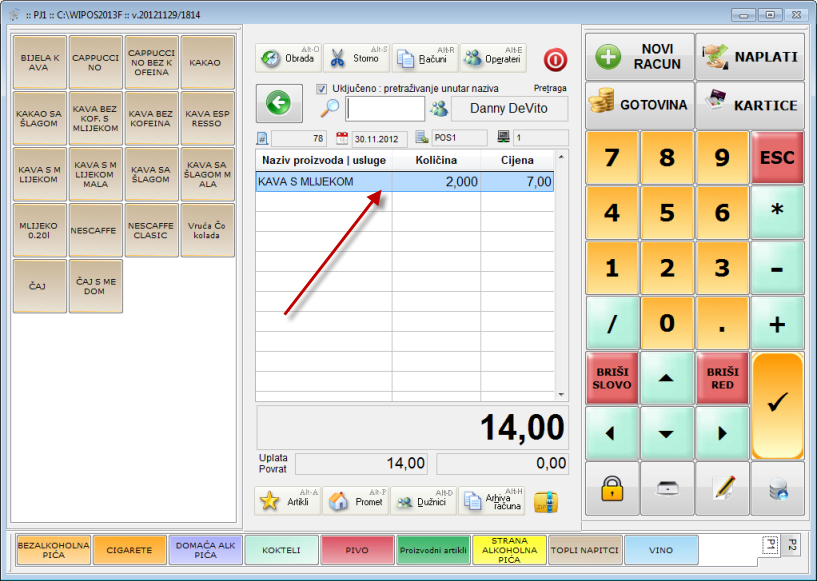Click the padlock lock icon

click(x=612, y=489)
